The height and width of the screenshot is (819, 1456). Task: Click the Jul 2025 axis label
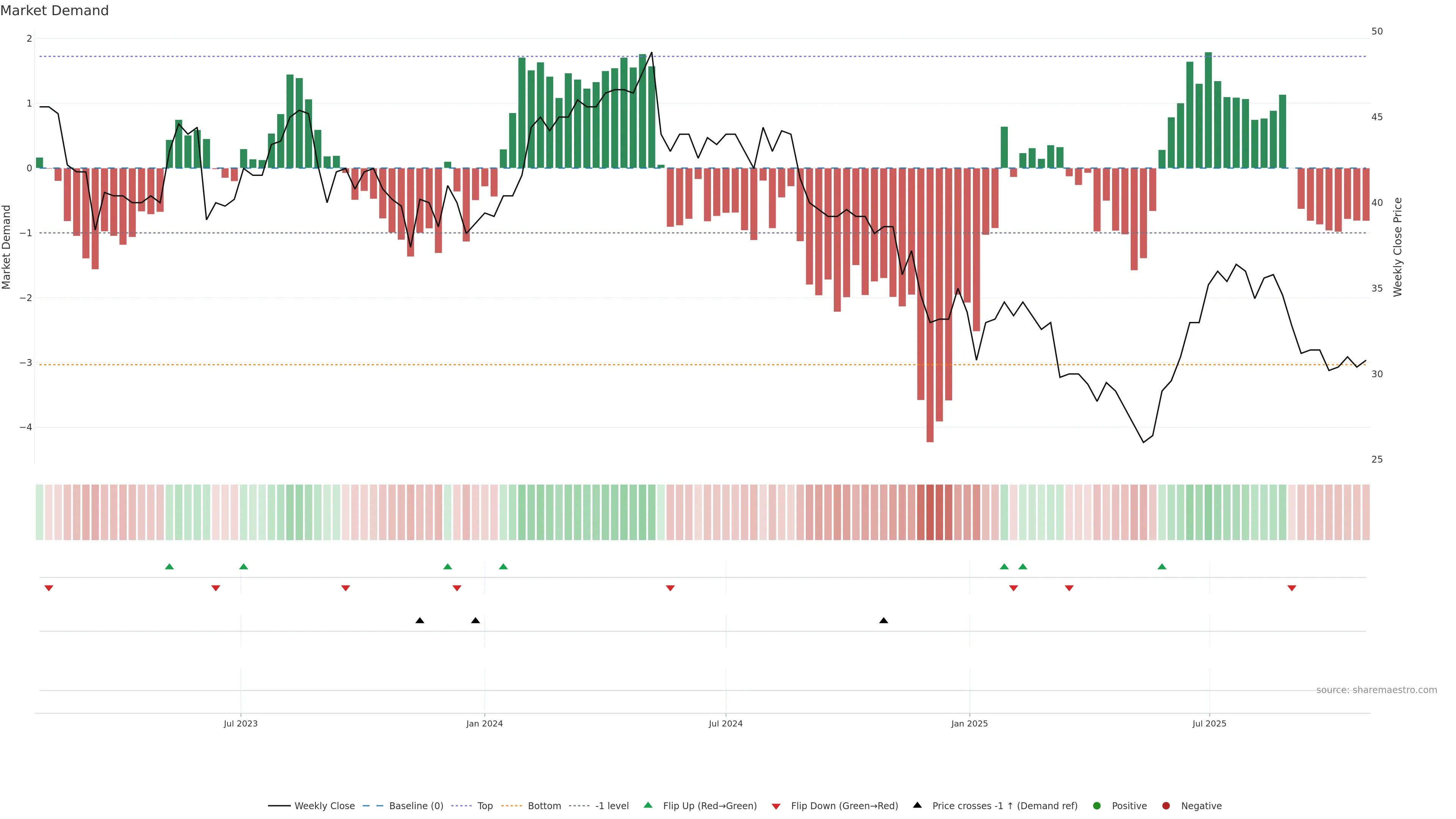point(1209,723)
